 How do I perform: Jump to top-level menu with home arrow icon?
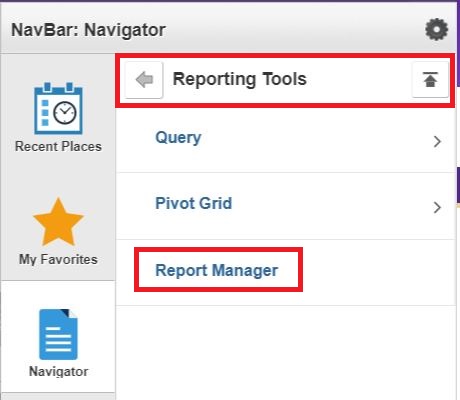pyautogui.click(x=430, y=79)
